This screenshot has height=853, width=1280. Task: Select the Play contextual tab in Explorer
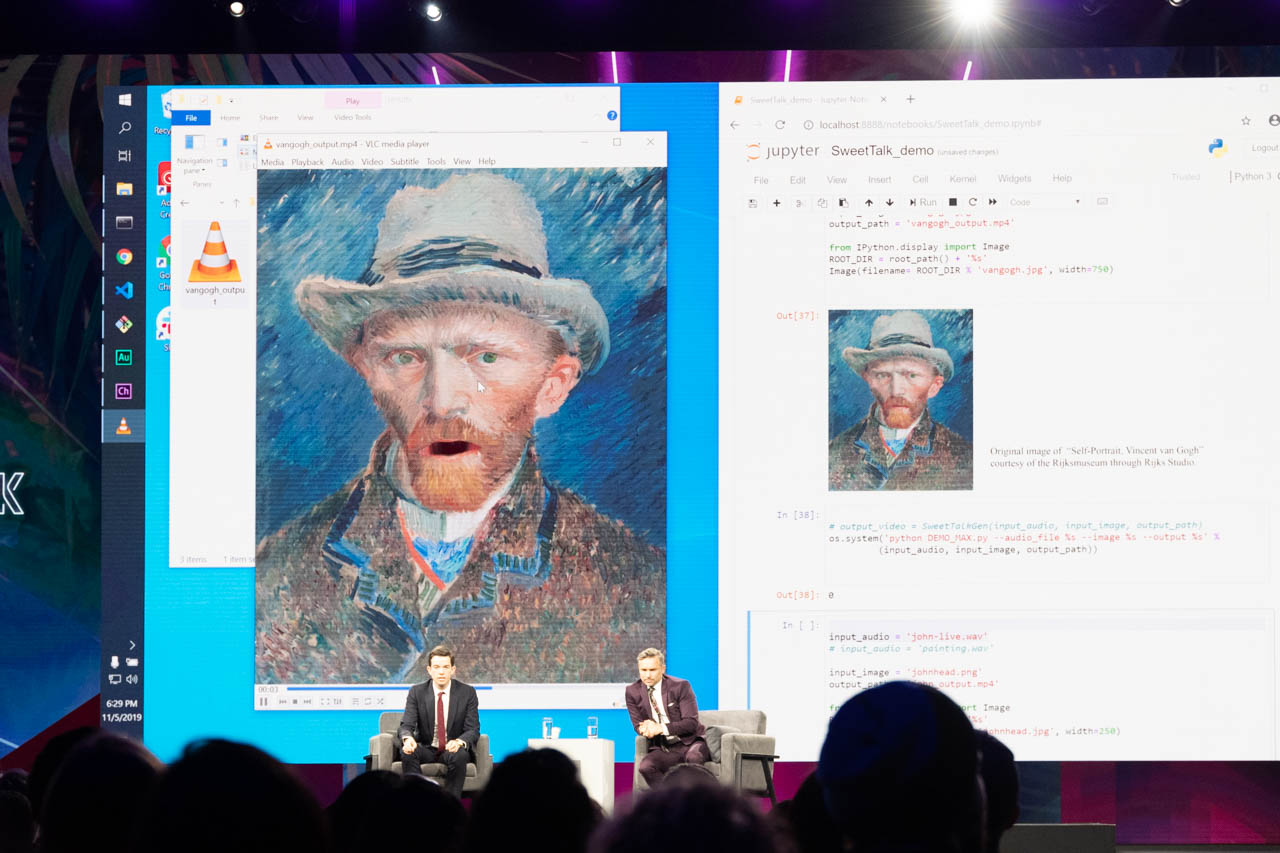click(x=352, y=101)
